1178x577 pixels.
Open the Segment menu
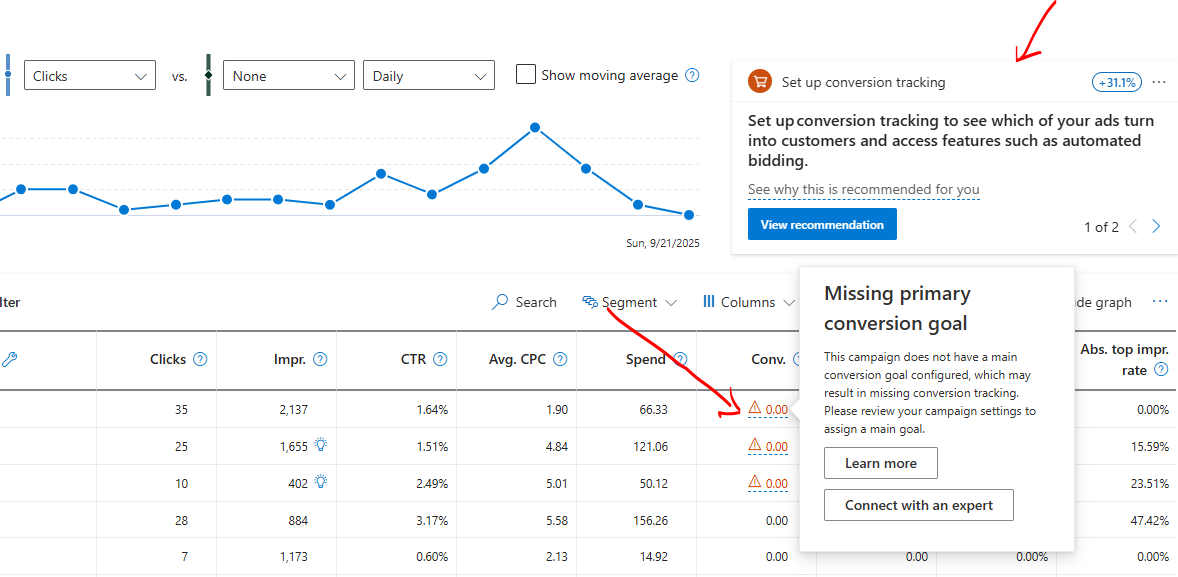(630, 301)
